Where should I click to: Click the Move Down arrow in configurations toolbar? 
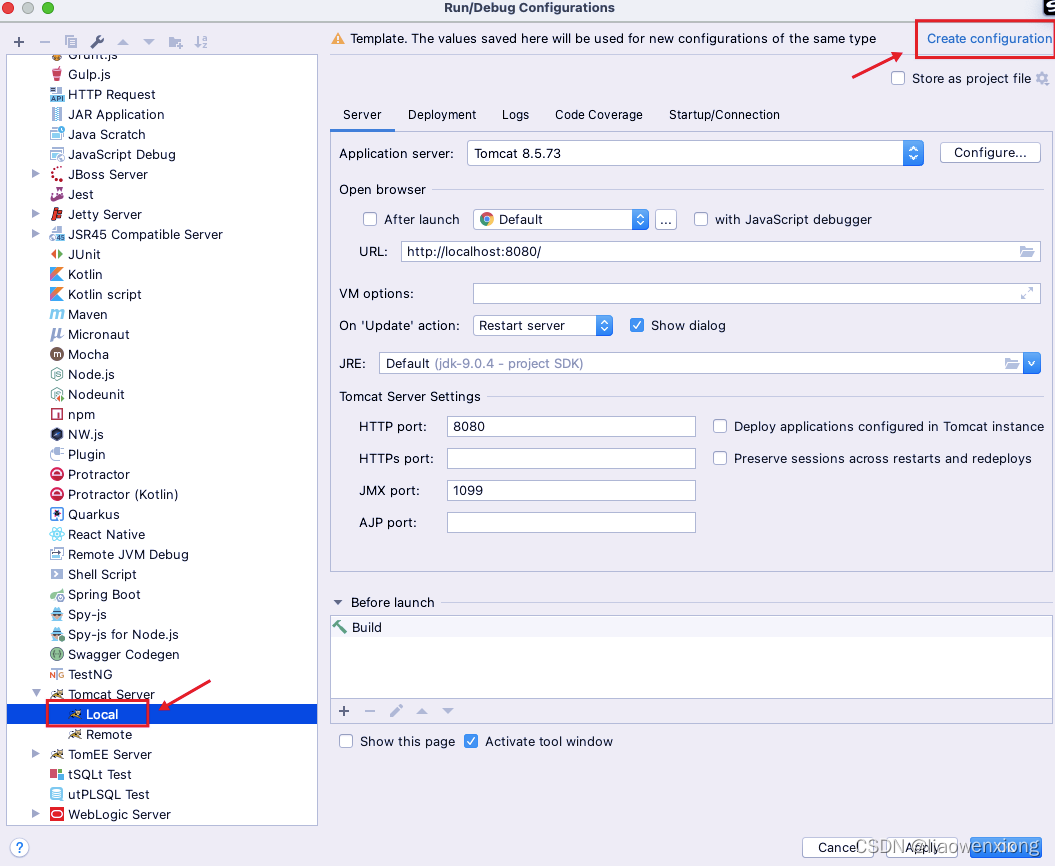pyautogui.click(x=149, y=42)
